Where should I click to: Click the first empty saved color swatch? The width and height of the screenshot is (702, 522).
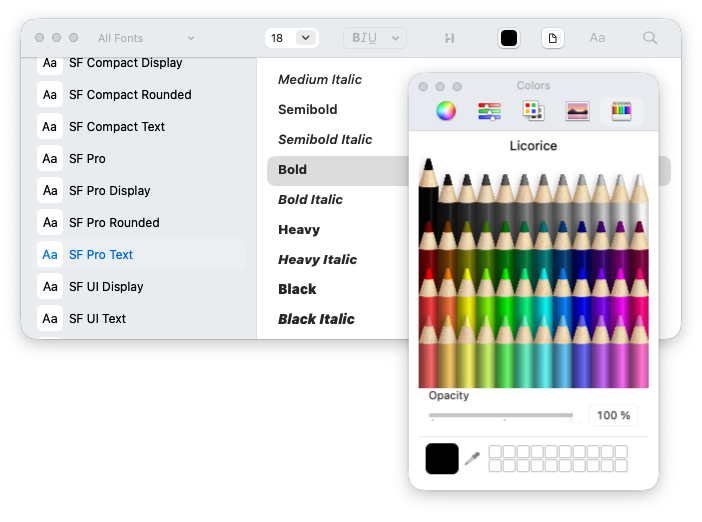pyautogui.click(x=495, y=451)
